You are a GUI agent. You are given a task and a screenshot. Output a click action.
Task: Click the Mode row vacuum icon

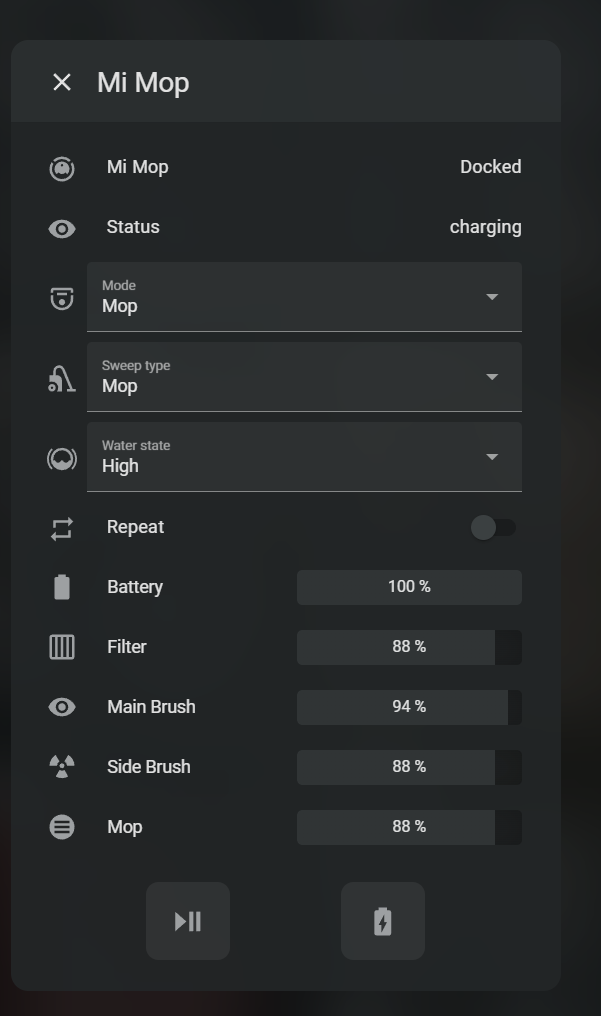point(62,298)
